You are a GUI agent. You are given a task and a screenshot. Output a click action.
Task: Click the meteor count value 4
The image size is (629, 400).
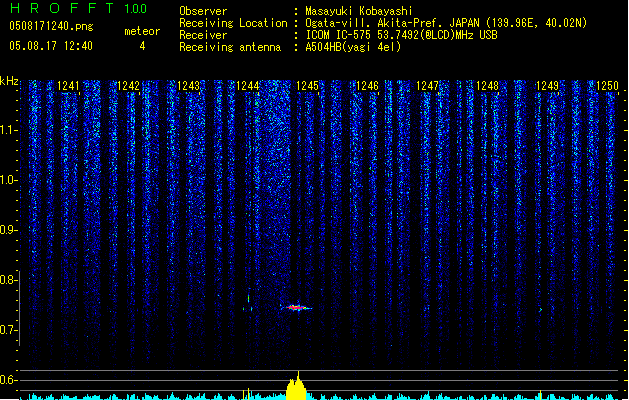coord(142,46)
